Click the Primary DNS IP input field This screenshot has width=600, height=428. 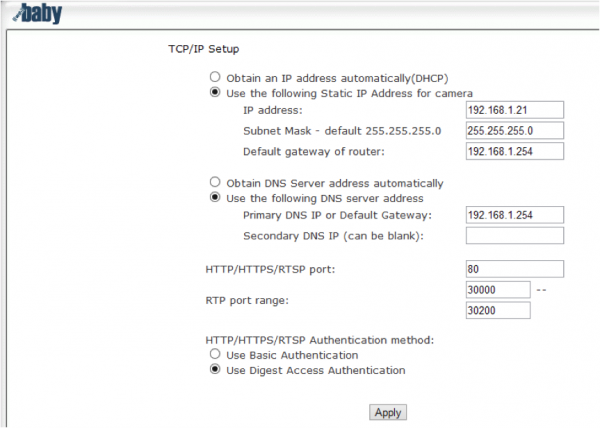[x=515, y=215]
